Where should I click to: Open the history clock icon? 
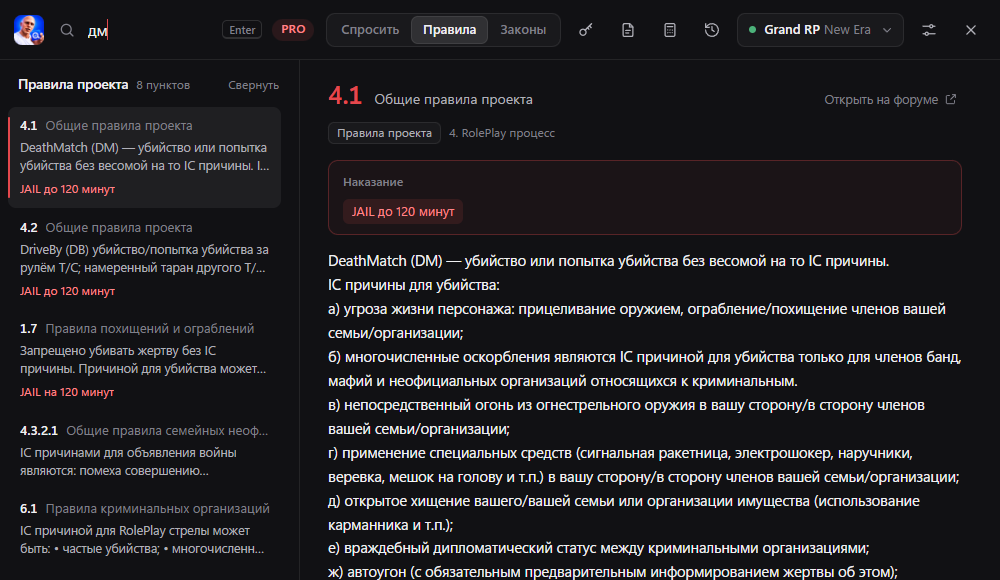pos(712,30)
